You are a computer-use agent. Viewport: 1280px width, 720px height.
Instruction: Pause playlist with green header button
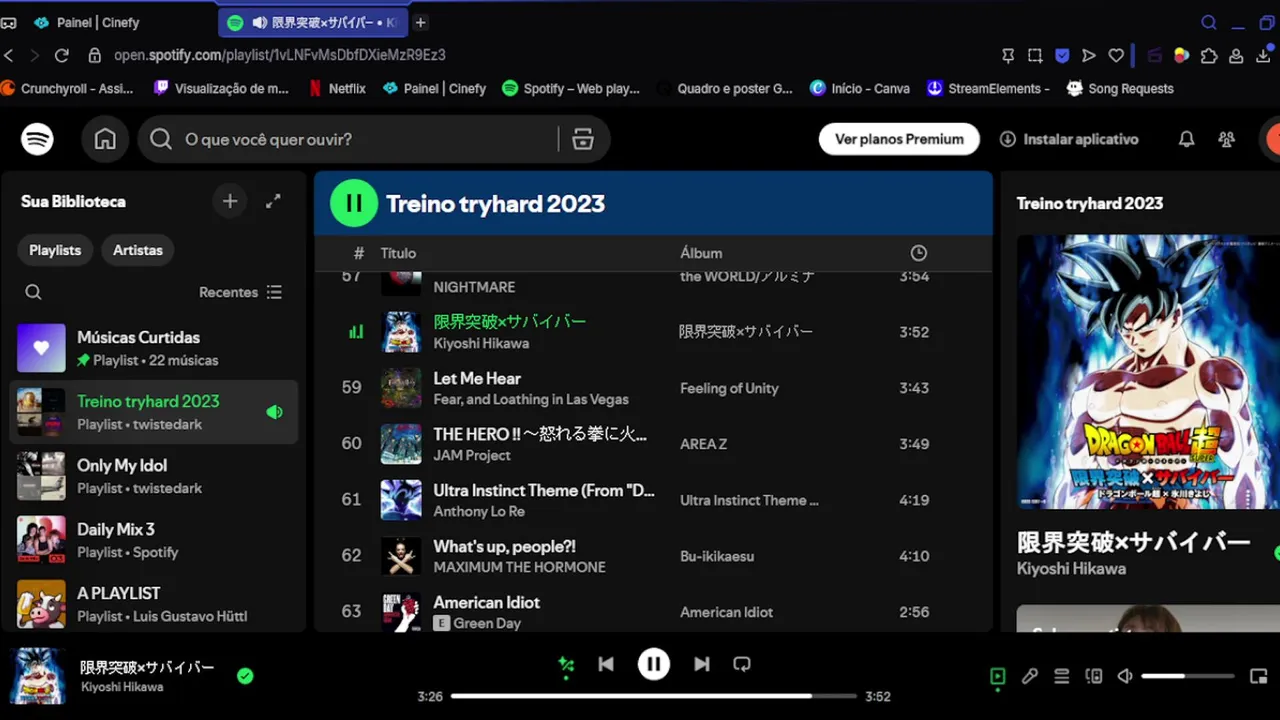click(354, 203)
